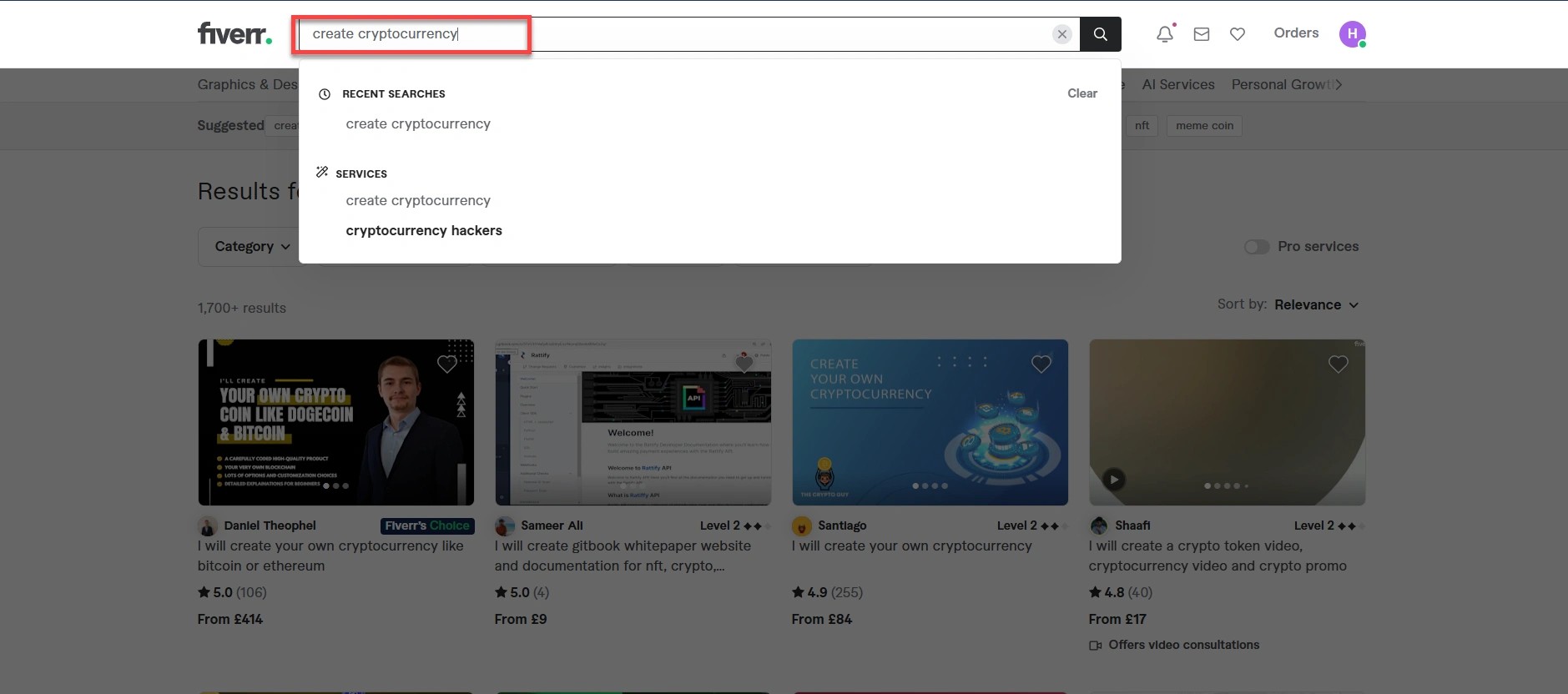Open saved lists heart icon
The width and height of the screenshot is (1568, 694).
pyautogui.click(x=1238, y=34)
